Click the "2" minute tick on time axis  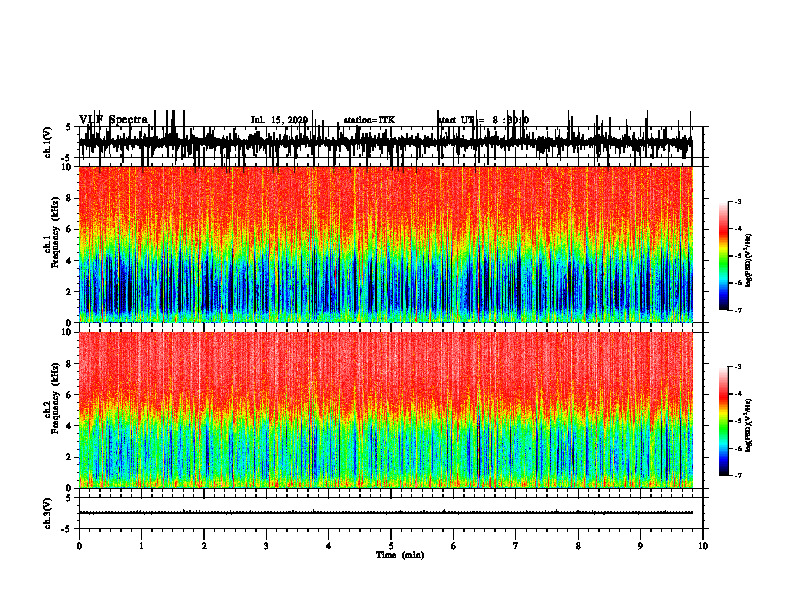pos(204,546)
